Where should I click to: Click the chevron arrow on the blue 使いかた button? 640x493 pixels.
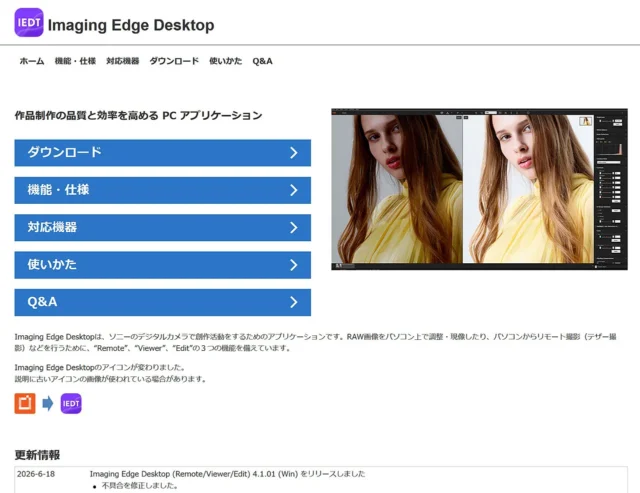pyautogui.click(x=293, y=265)
